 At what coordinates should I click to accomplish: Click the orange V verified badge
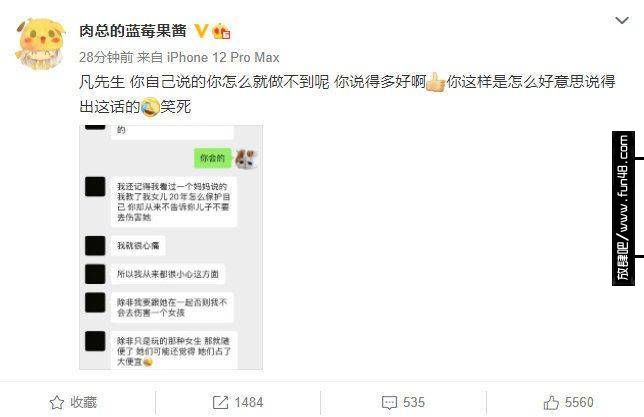pyautogui.click(x=201, y=31)
